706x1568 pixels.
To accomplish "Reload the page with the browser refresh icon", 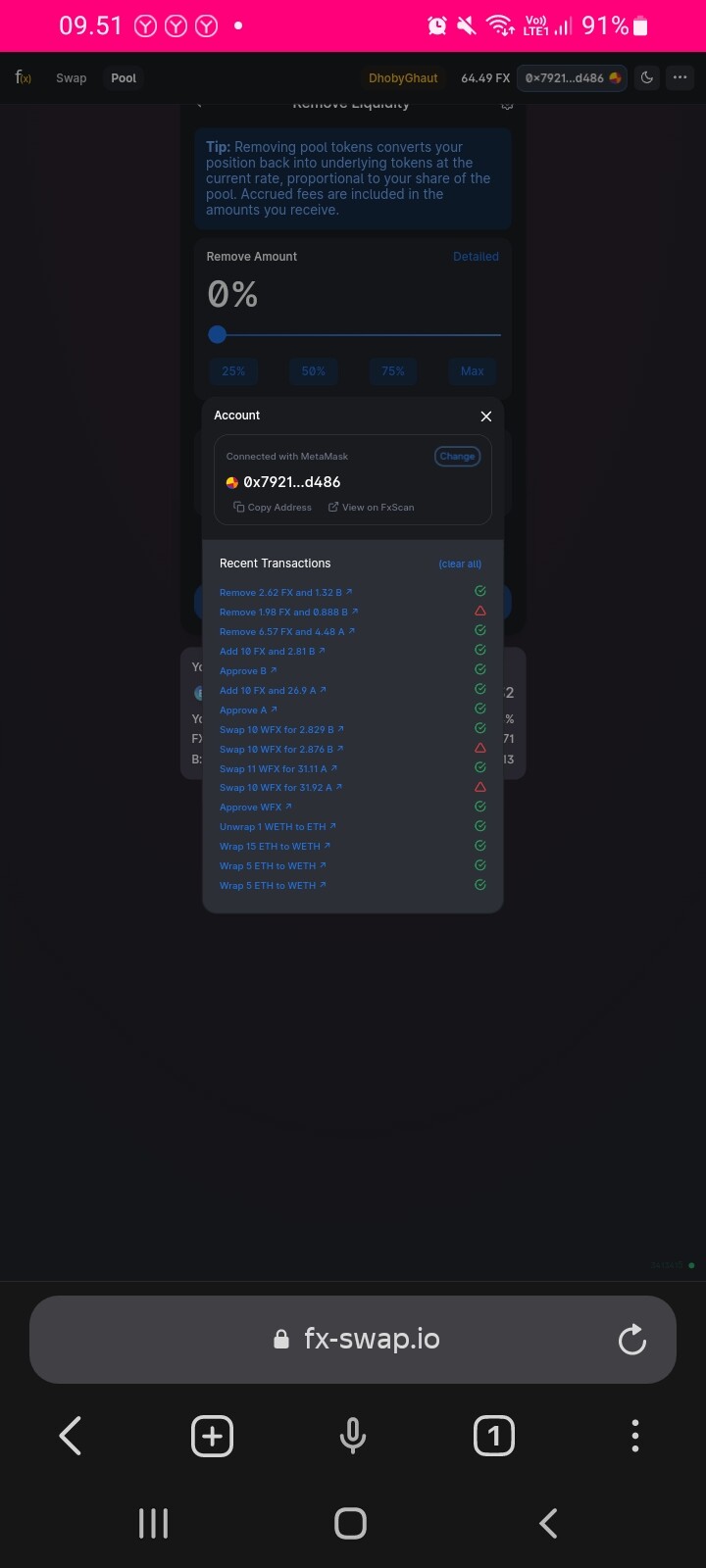I will (x=632, y=1340).
